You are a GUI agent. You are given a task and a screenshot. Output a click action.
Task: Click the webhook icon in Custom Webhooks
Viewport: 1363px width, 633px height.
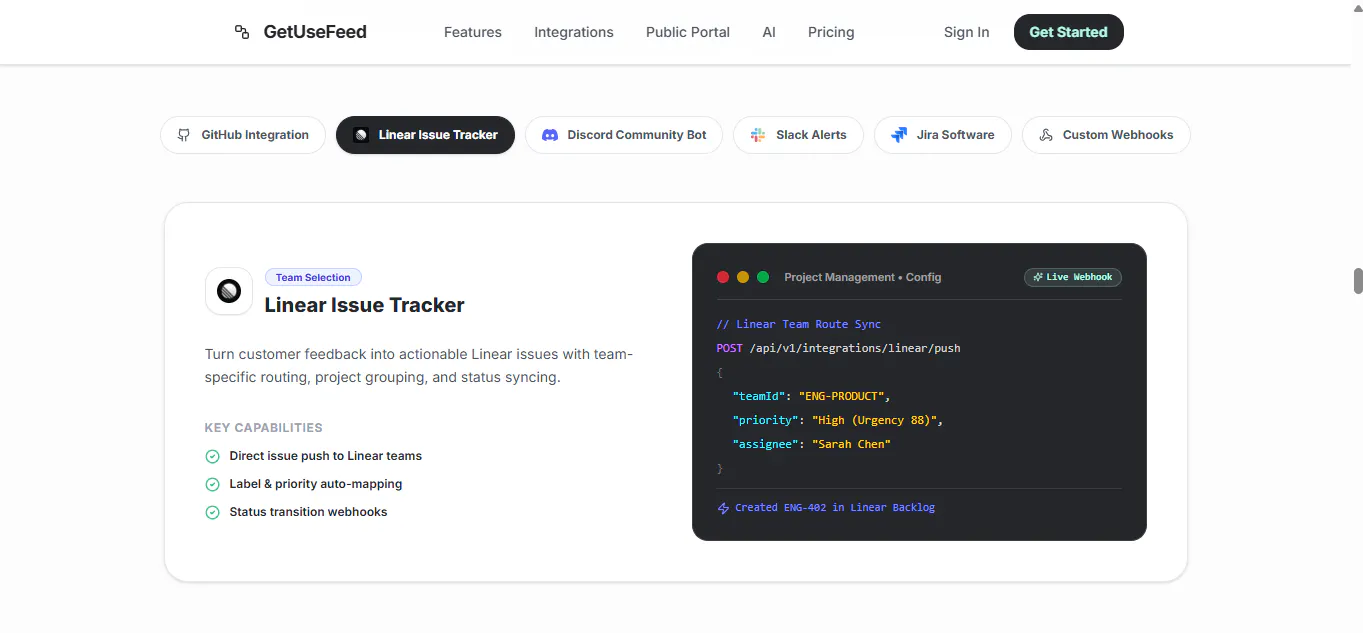tap(1046, 135)
